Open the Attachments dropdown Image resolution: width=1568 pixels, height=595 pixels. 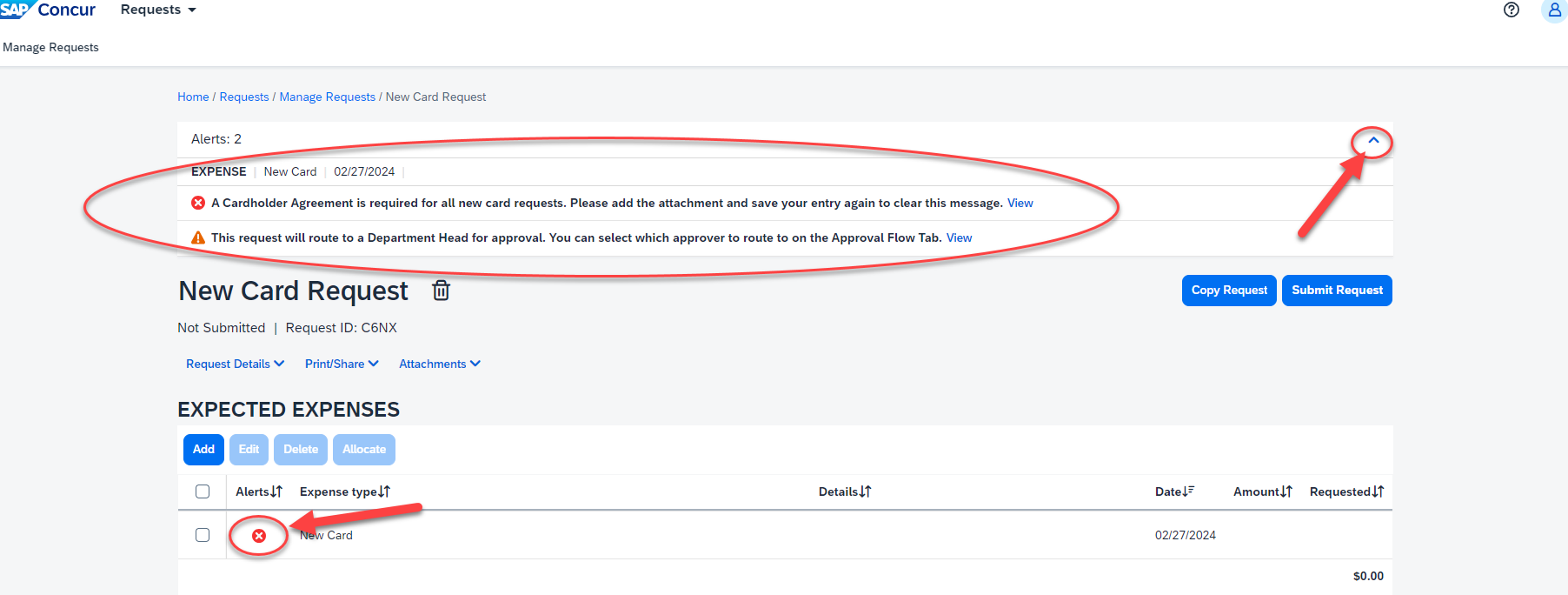point(439,364)
